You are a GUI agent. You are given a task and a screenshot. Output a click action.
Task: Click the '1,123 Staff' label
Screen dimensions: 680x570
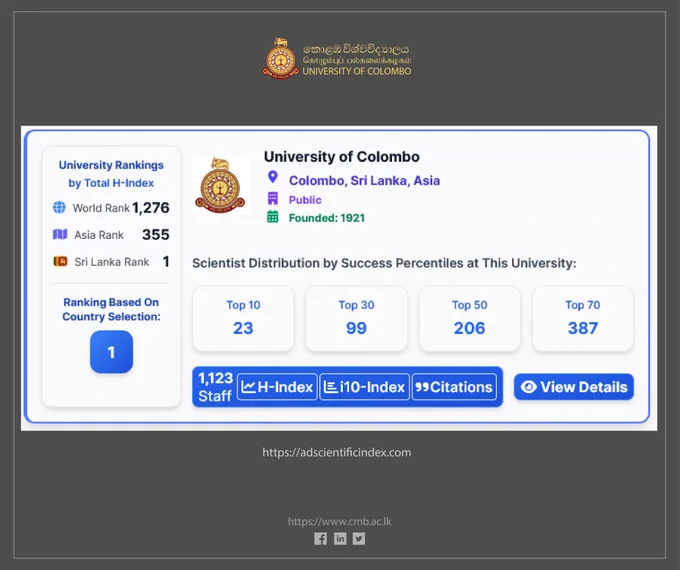click(216, 387)
